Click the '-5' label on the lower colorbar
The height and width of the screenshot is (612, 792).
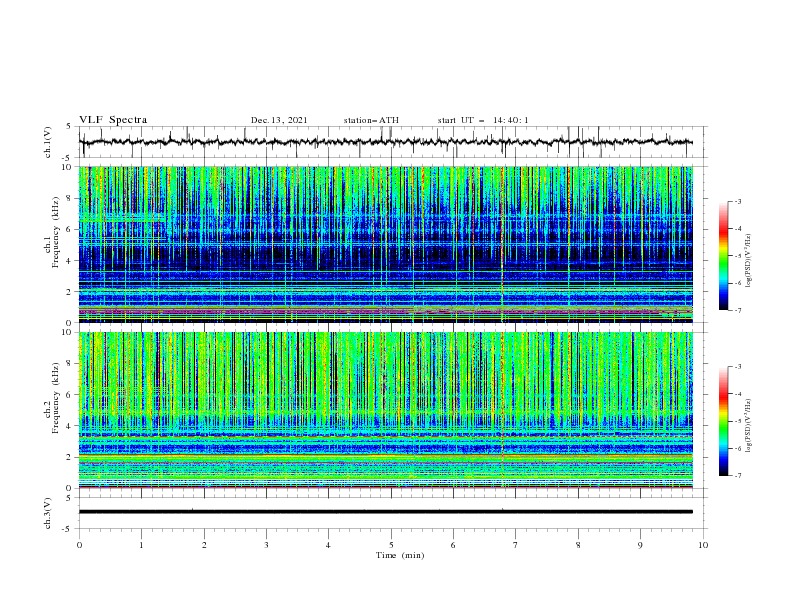tap(737, 421)
